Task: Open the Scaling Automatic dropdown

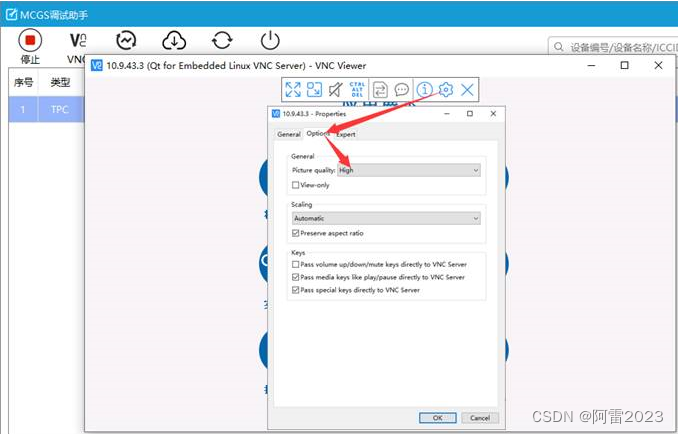Action: pos(386,218)
